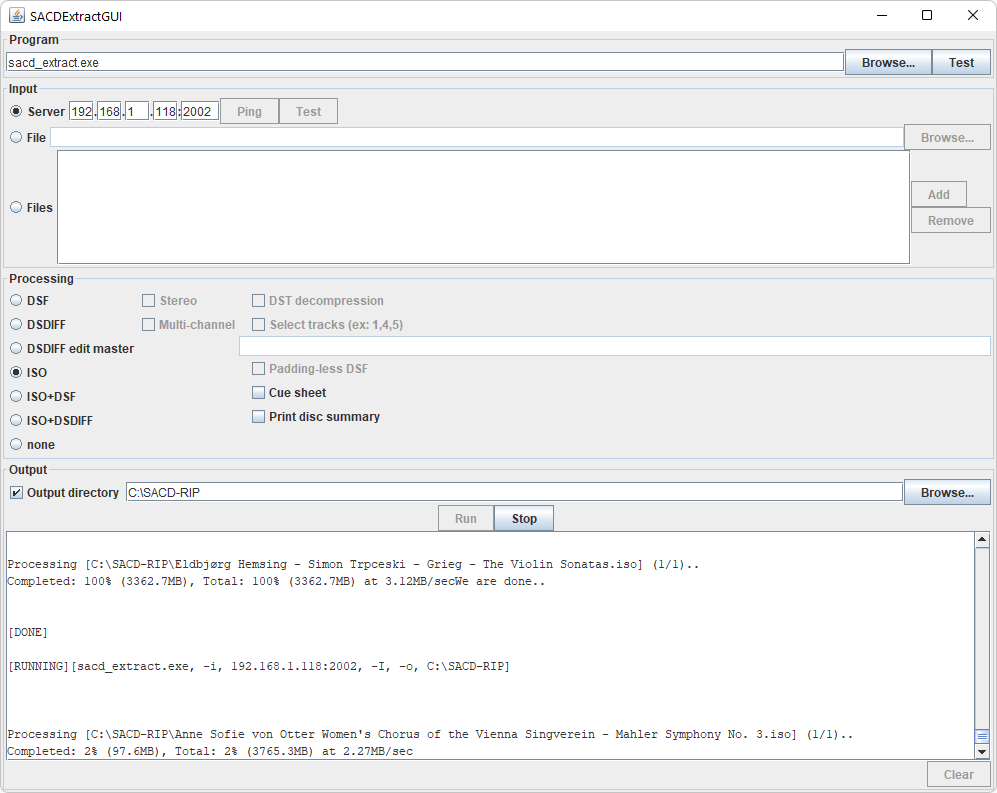The height and width of the screenshot is (793, 997).
Task: Uncheck the Output directory checkbox
Action: click(17, 493)
